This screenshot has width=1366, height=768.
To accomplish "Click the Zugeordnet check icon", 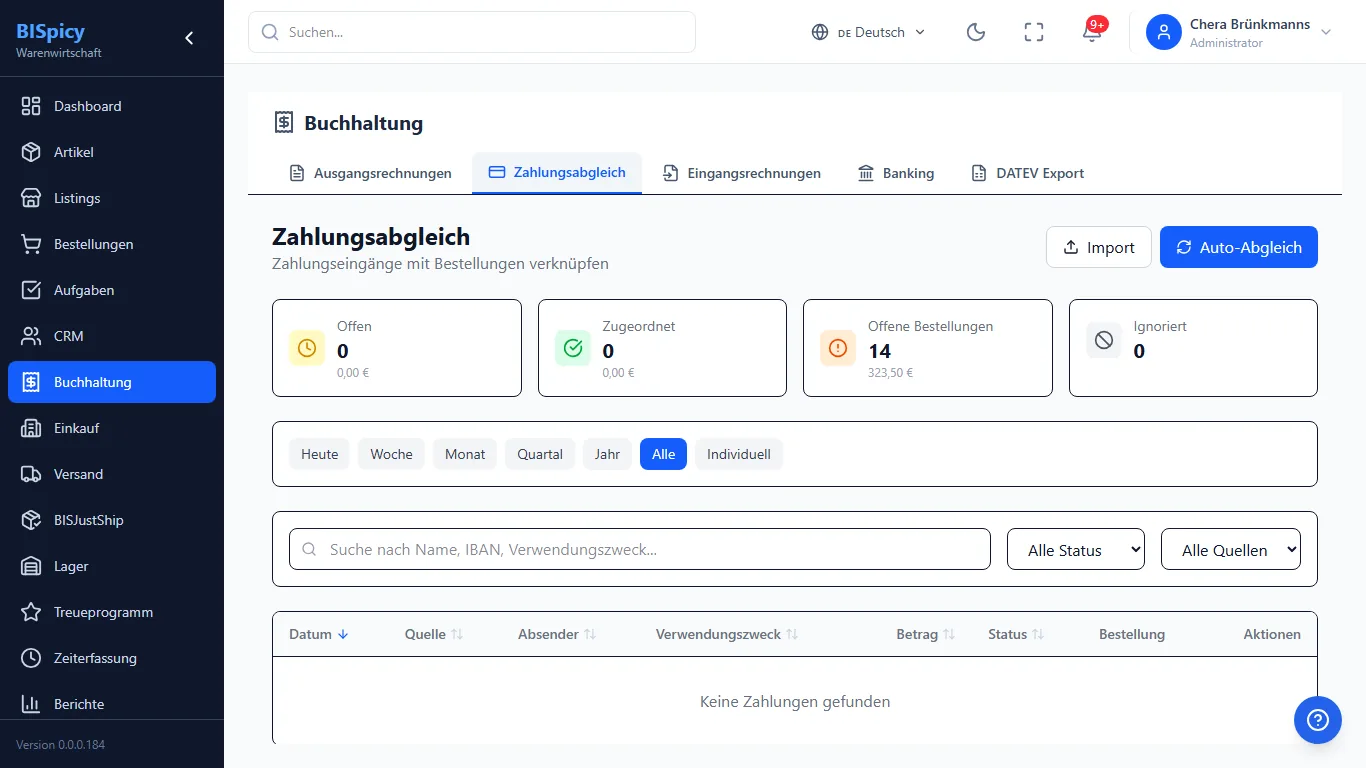I will (573, 348).
